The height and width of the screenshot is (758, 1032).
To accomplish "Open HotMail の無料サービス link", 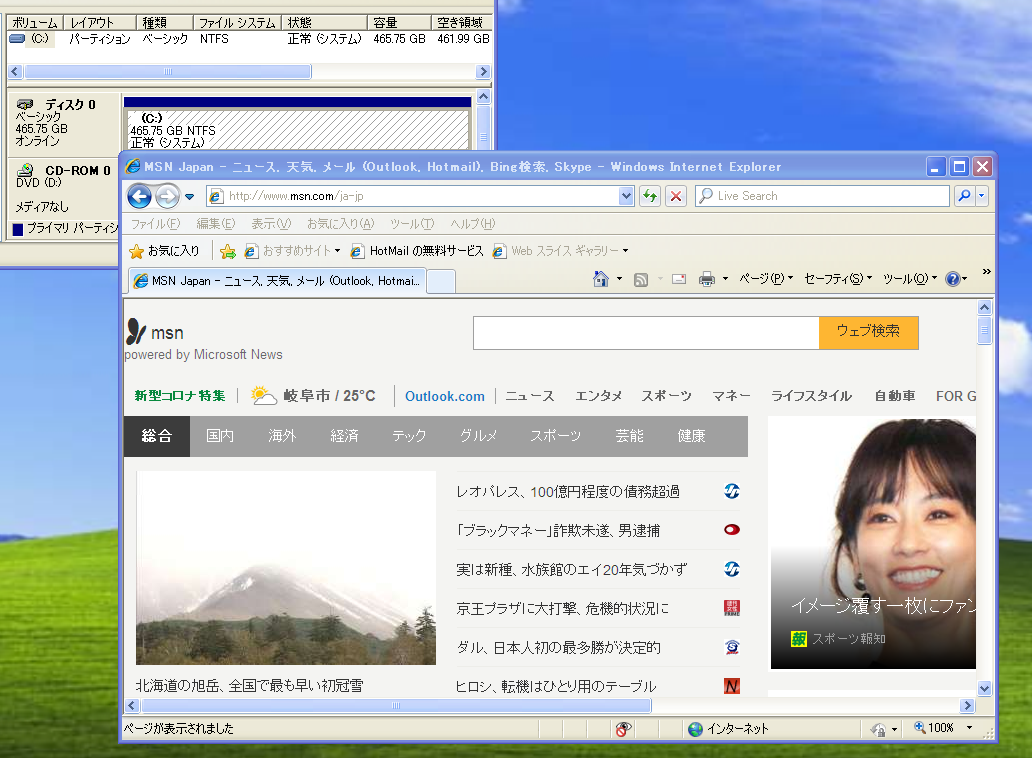I will [x=417, y=251].
